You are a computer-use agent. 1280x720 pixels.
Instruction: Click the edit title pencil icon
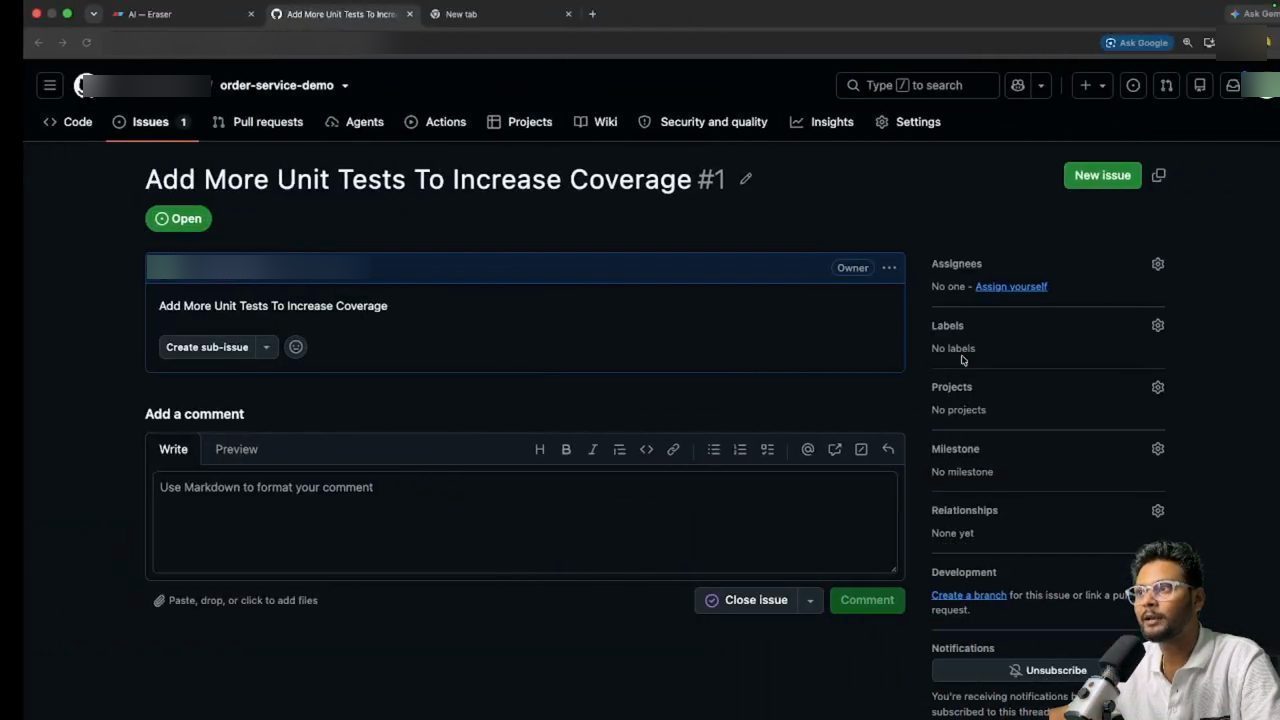coord(746,179)
